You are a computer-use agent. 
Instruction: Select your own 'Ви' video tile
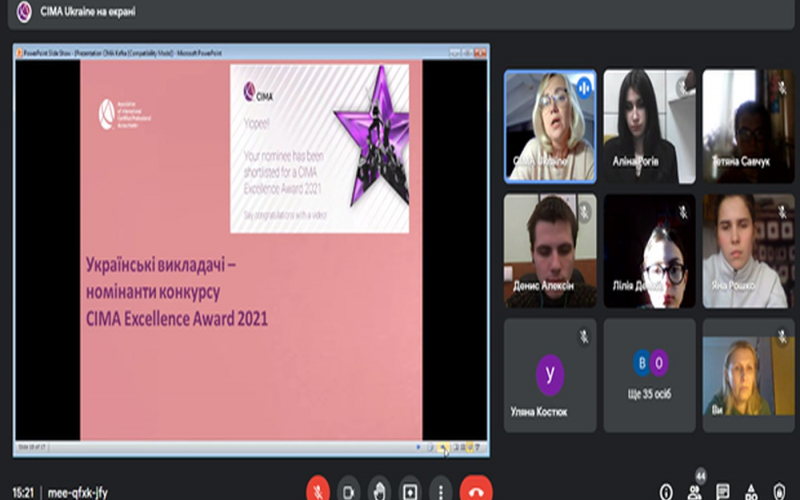click(x=748, y=376)
